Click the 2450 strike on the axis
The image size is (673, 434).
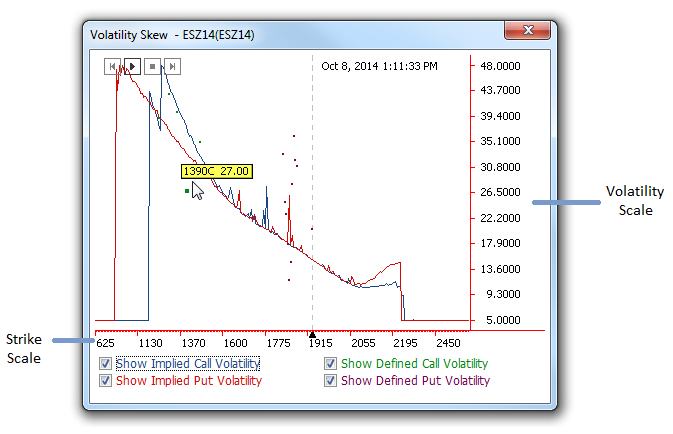(x=447, y=343)
